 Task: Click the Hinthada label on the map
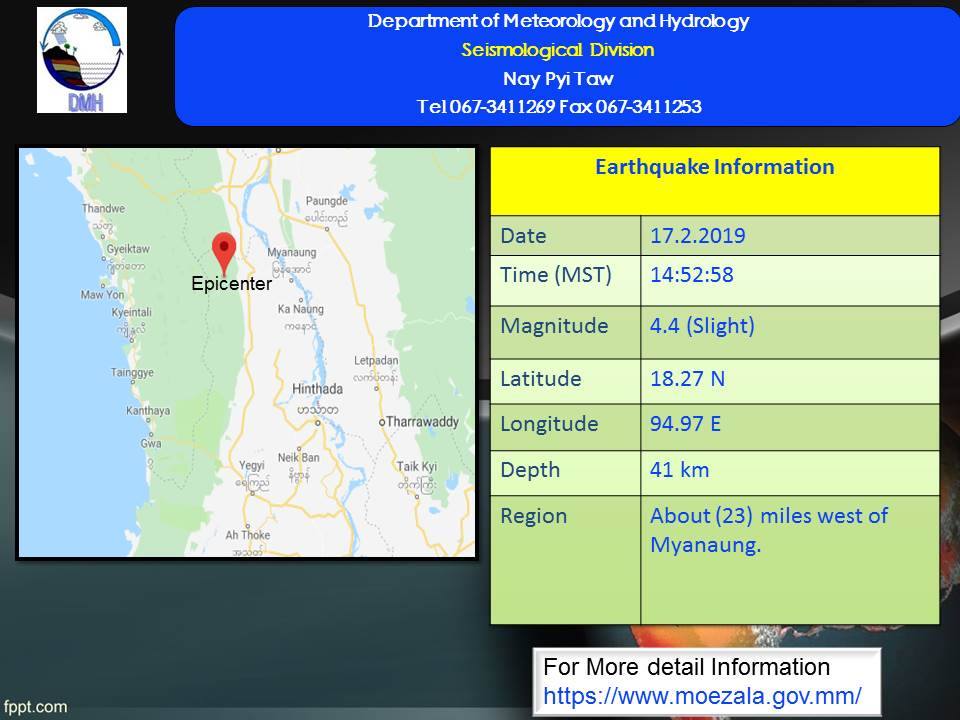[316, 390]
